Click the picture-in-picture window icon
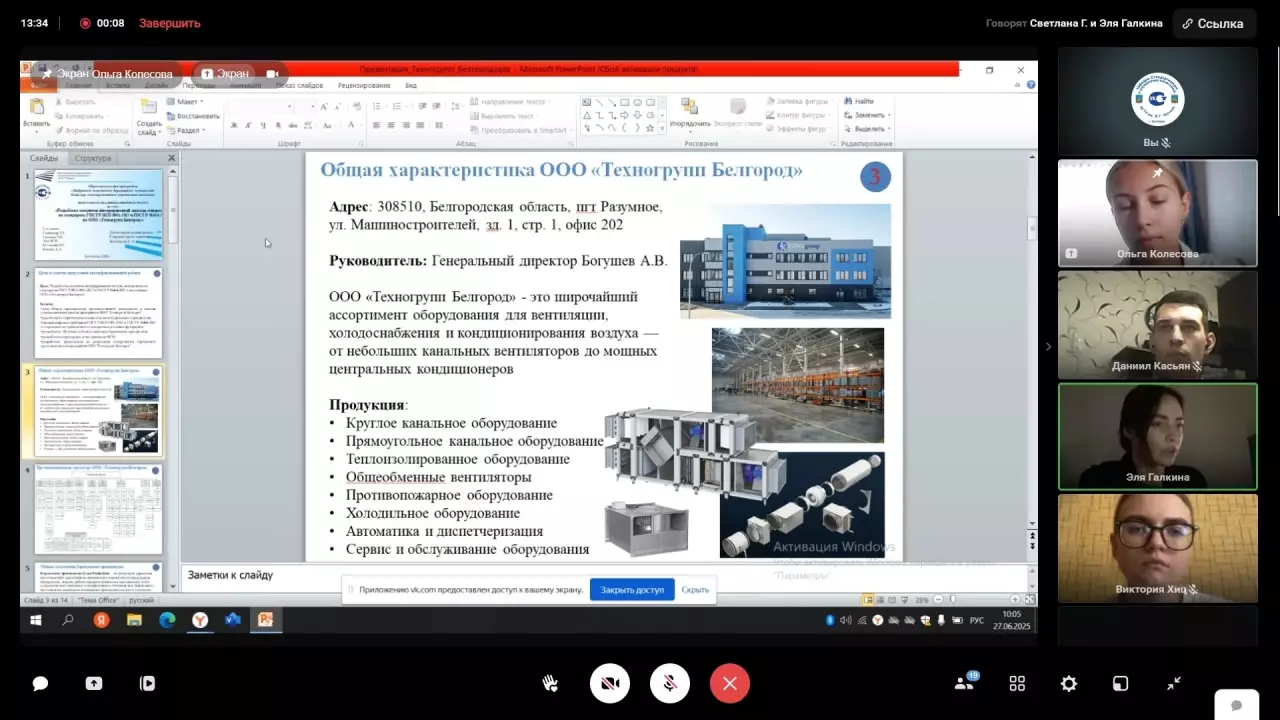The height and width of the screenshot is (720, 1280). coord(1121,684)
